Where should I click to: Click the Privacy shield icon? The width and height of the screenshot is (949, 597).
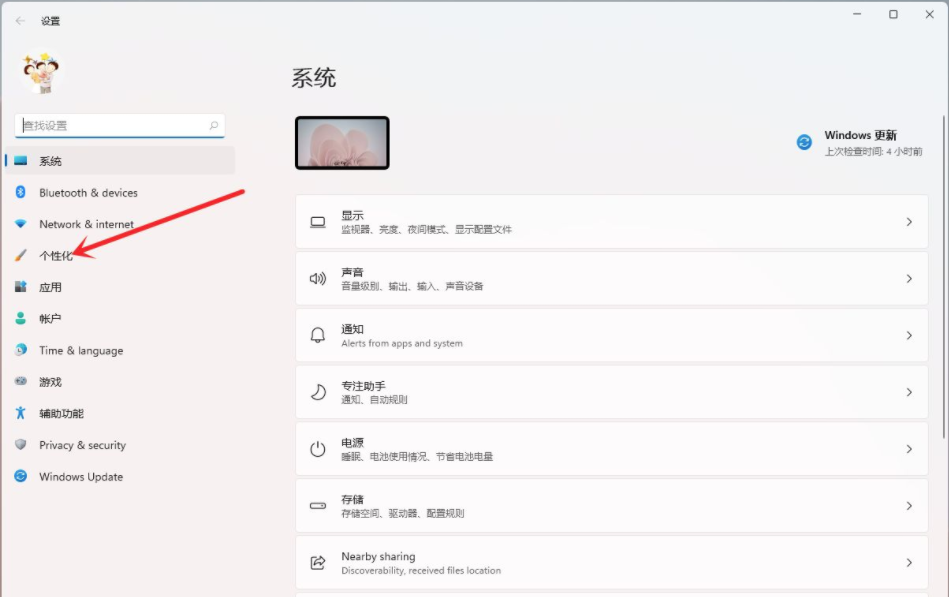coord(21,444)
